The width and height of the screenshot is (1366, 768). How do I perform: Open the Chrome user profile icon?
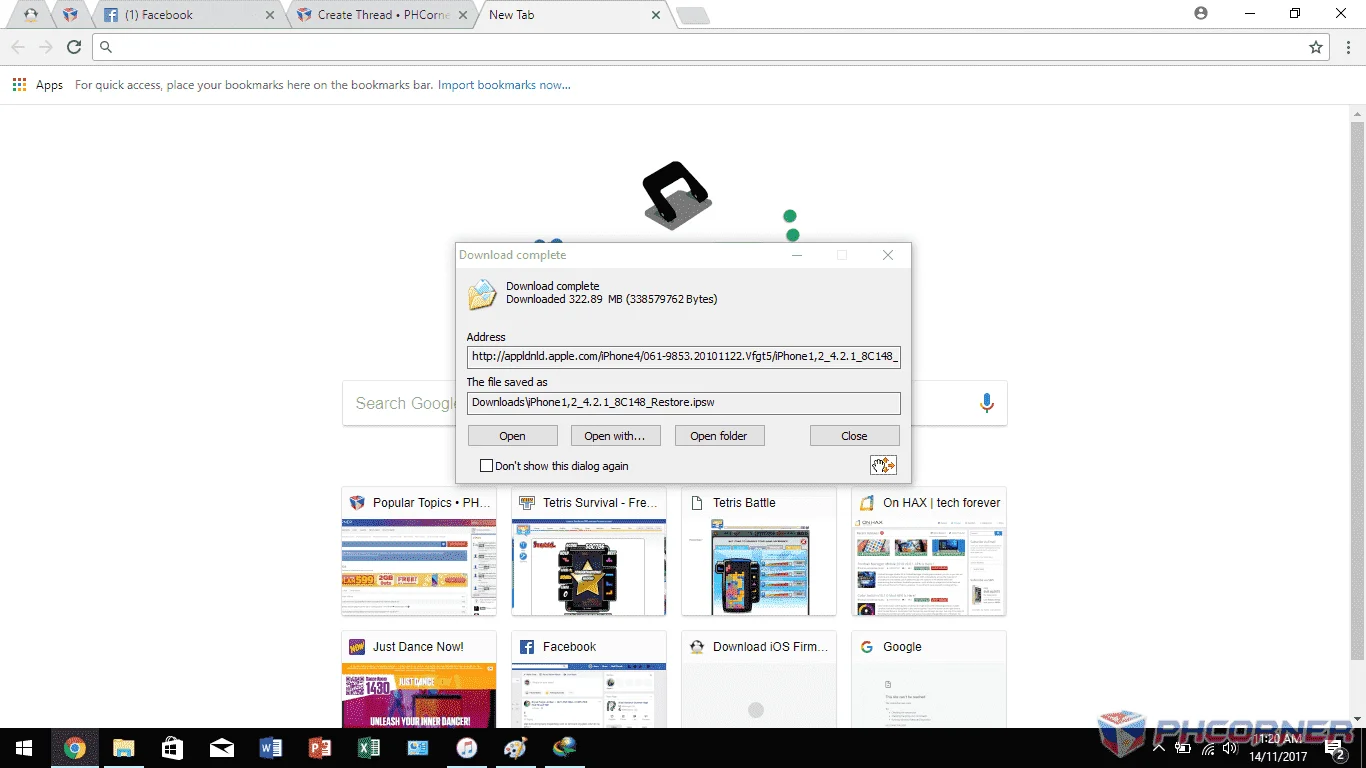coord(1201,14)
